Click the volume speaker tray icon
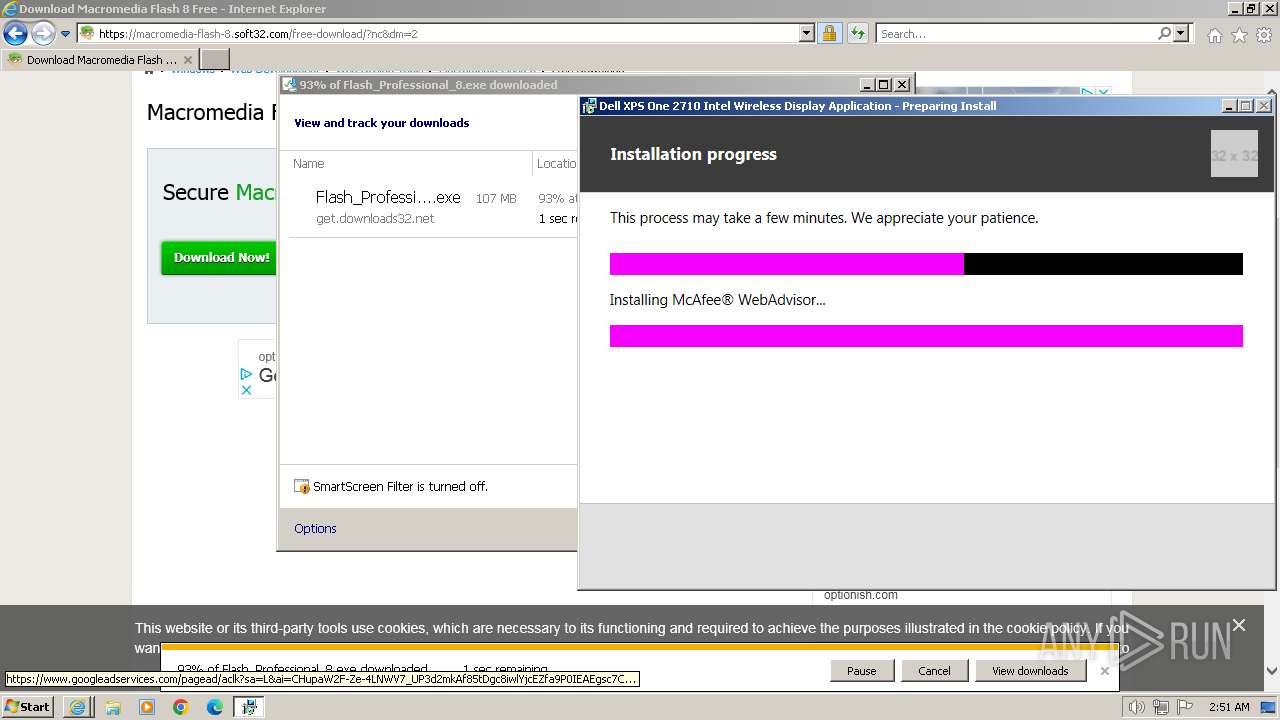The height and width of the screenshot is (720, 1280). [1136, 707]
